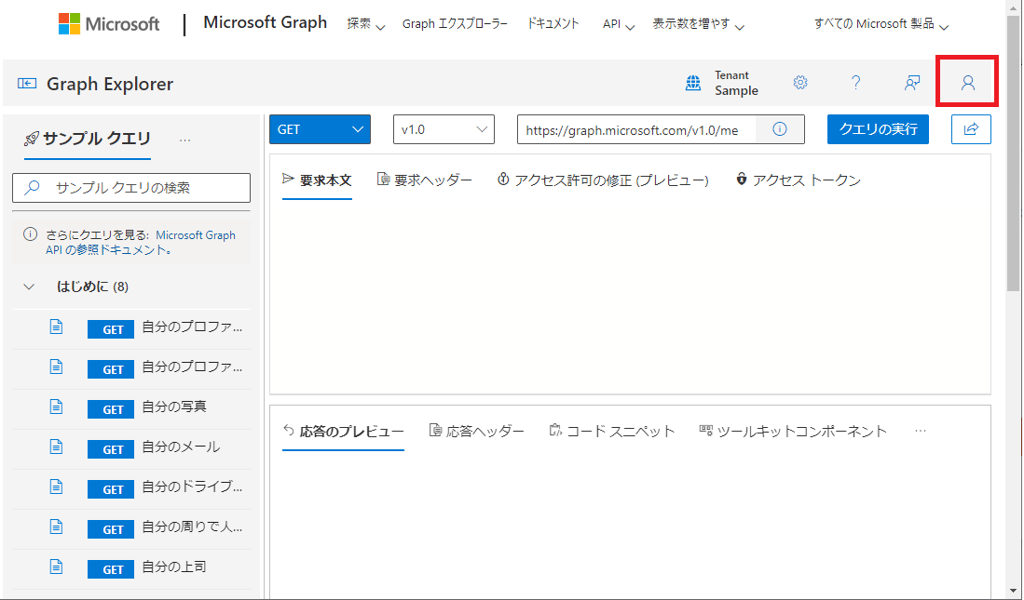The image size is (1024, 600).
Task: Select the サンプル クエリ tab
Action: point(88,138)
